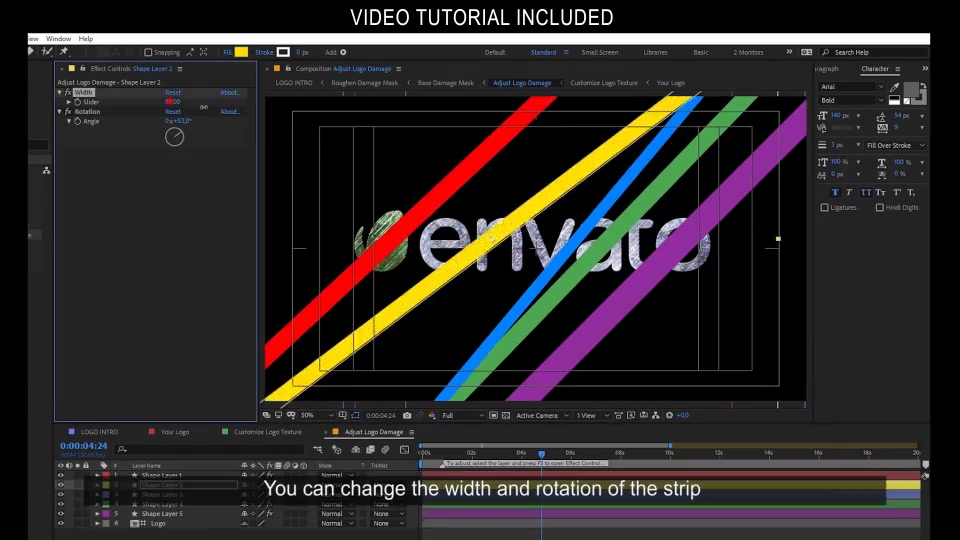Go to the Customize Logo Texture breadcrumb
Viewport: 960px width, 540px height.
(x=604, y=83)
